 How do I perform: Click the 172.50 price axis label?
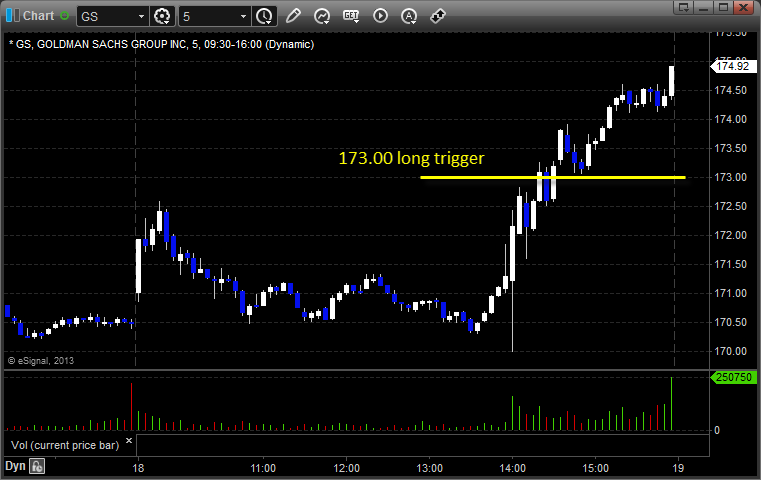click(730, 206)
